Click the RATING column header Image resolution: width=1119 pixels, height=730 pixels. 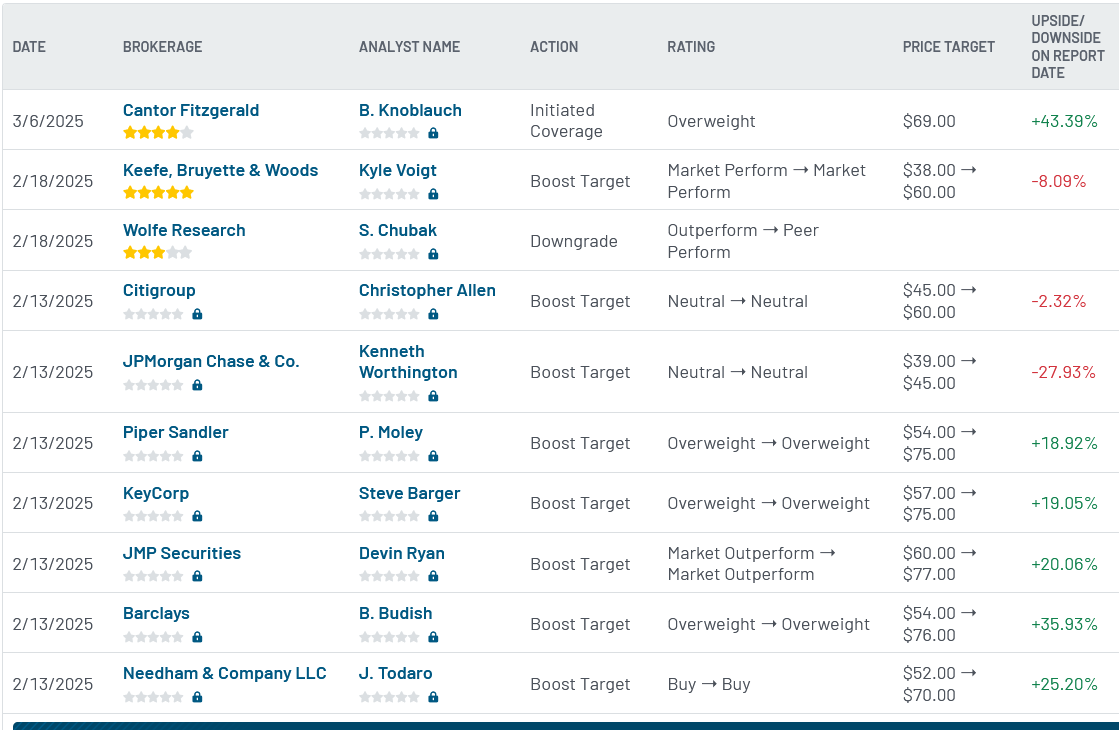pos(691,47)
